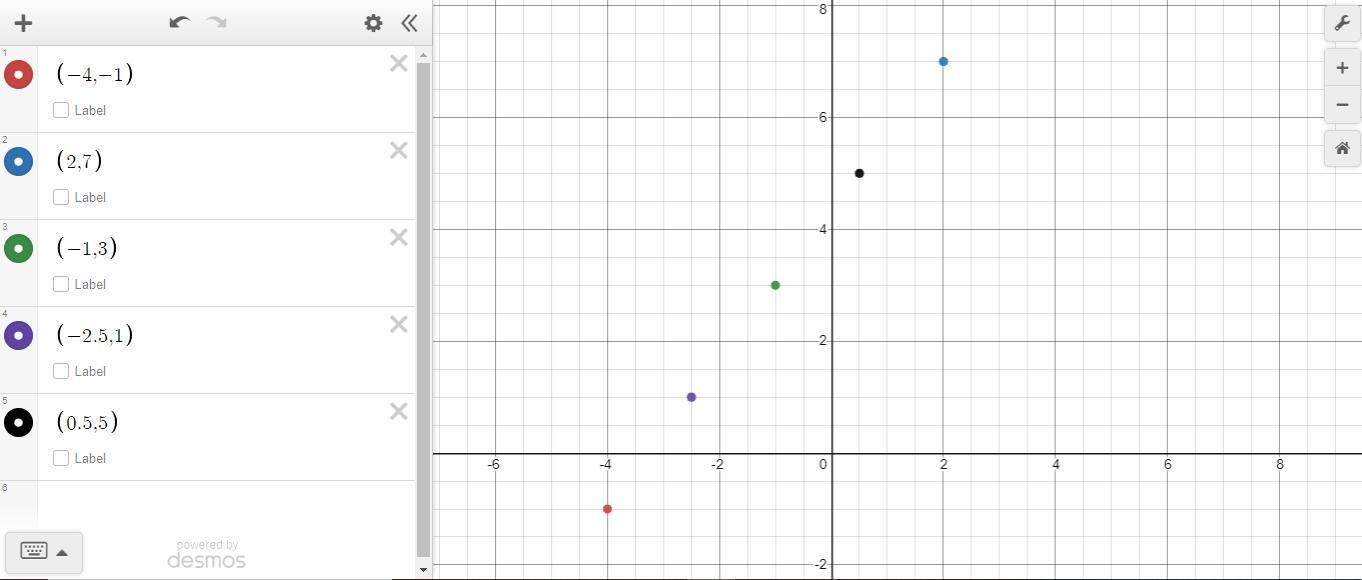Open graph settings wrench
Screen dimensions: 1362x580
point(1342,23)
